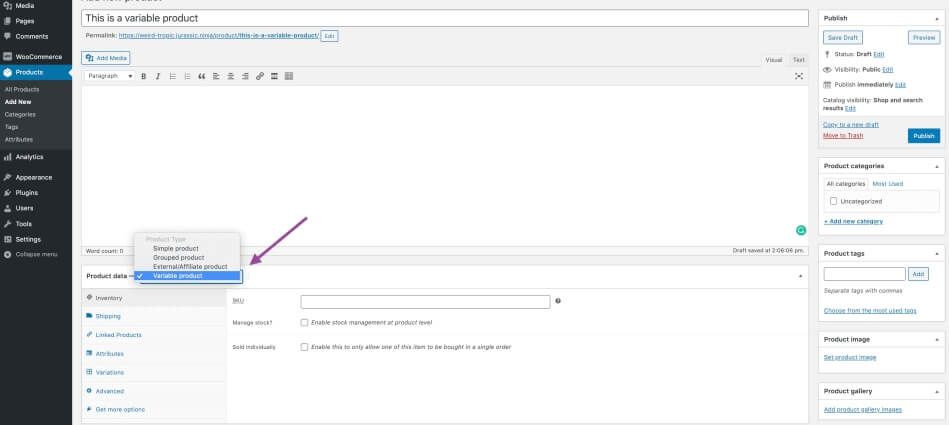This screenshot has height=425, width=949.
Task: Collapse the Product categories panel
Action: 937,166
